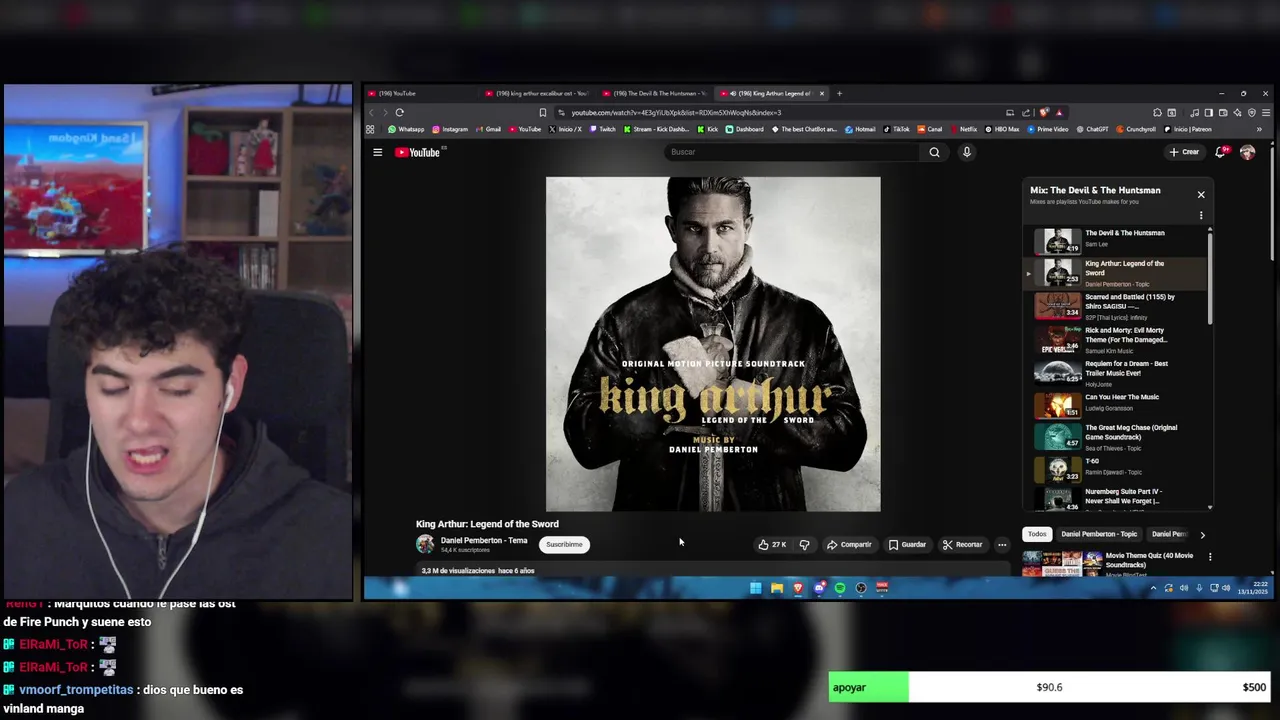Open Brave browser from the taskbar

(x=798, y=588)
